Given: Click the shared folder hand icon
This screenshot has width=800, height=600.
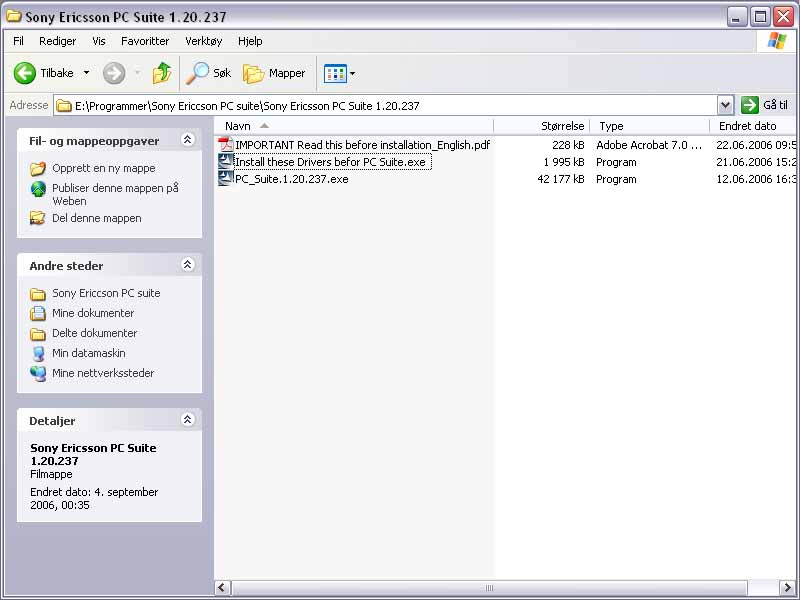Looking at the screenshot, I should 38,218.
